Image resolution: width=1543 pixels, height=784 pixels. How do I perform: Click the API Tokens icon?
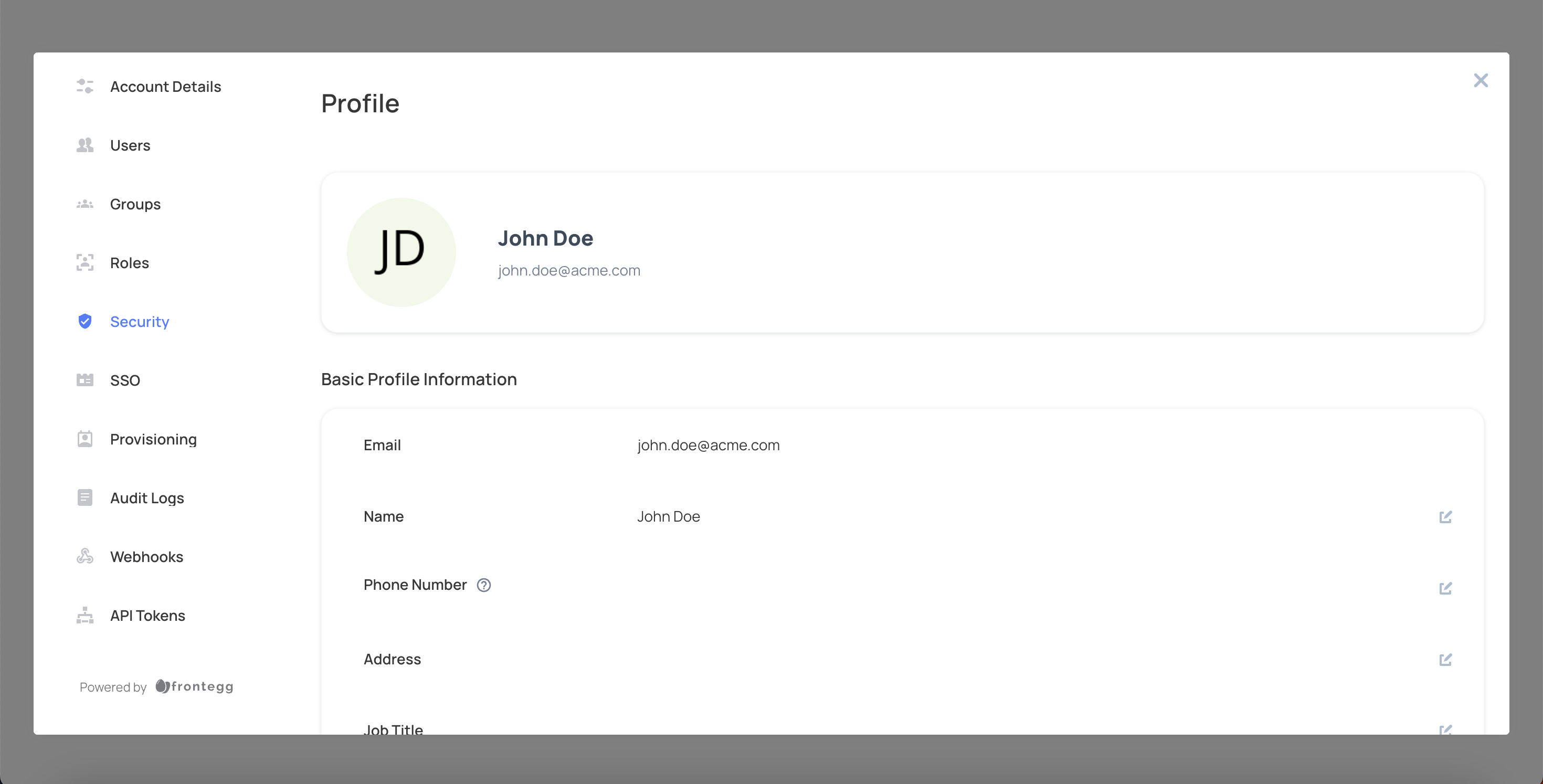(85, 615)
